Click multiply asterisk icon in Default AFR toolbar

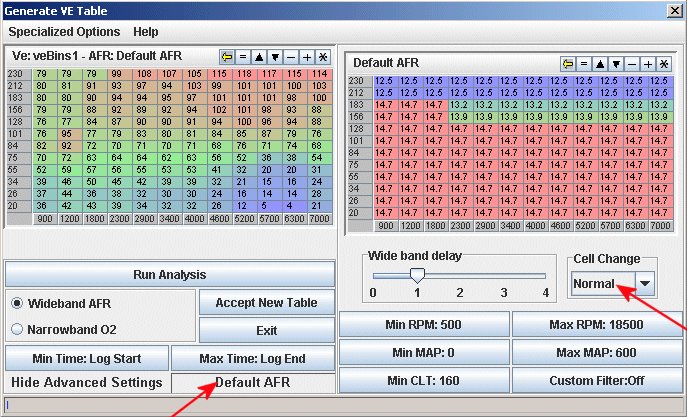(664, 64)
